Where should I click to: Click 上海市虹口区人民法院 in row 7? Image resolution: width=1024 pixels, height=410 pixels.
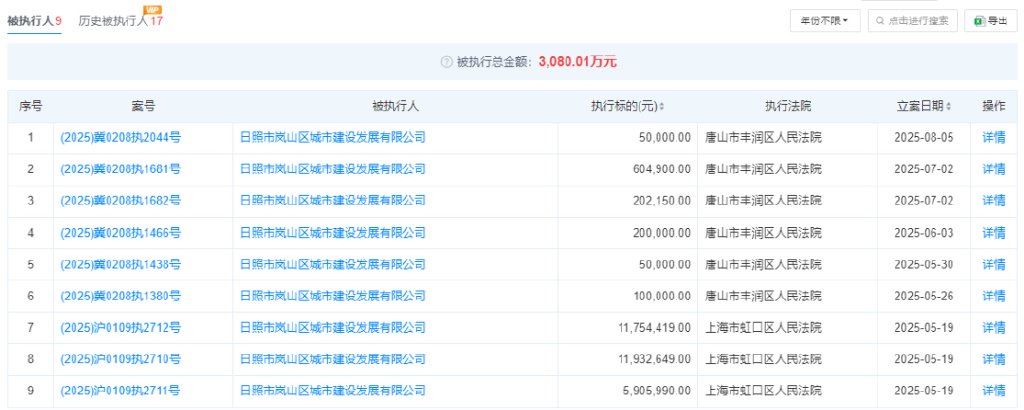click(x=763, y=327)
